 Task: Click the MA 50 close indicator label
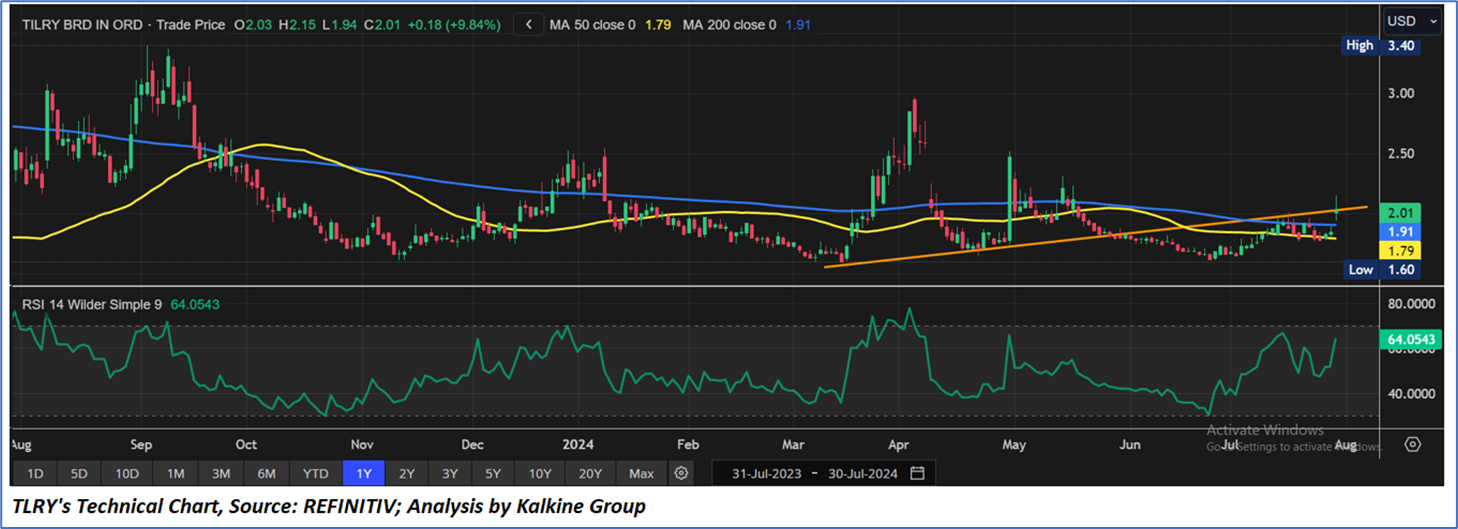tap(592, 24)
